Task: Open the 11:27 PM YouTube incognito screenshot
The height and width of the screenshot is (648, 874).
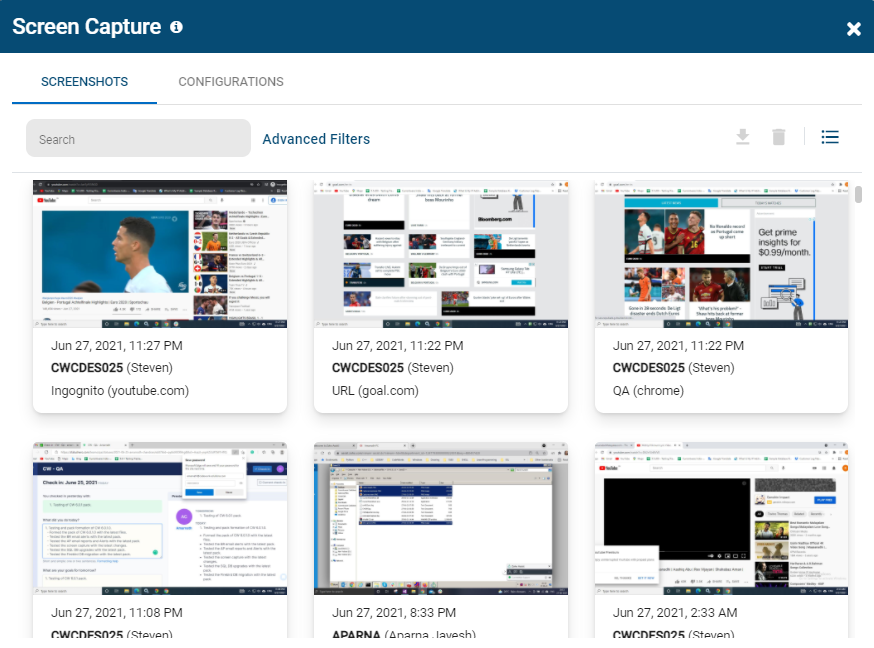Action: pyautogui.click(x=160, y=253)
